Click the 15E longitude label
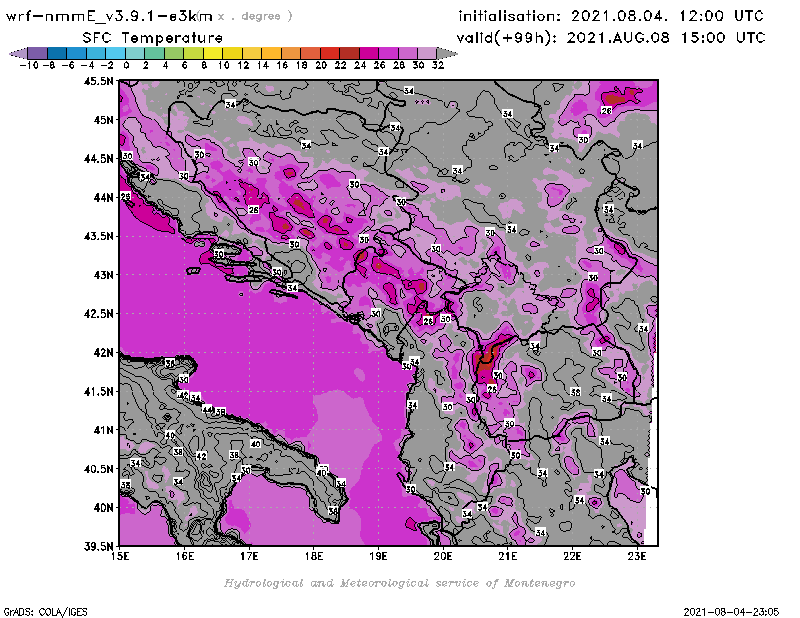 point(120,556)
